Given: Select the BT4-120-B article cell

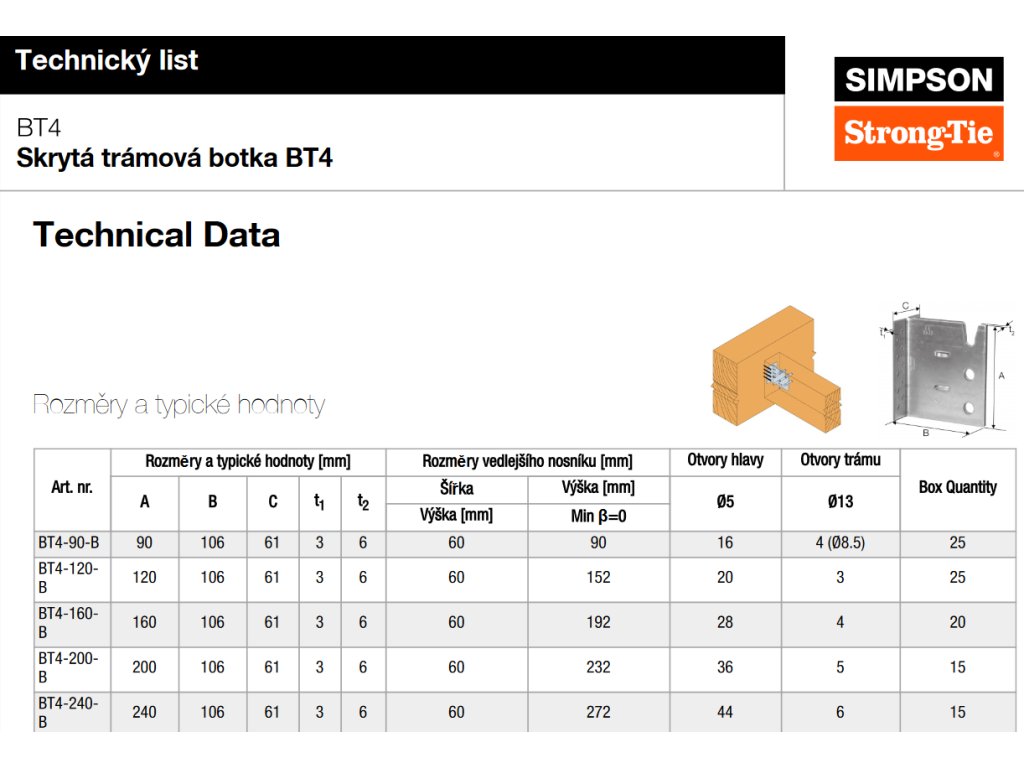Looking at the screenshot, I should [69, 578].
